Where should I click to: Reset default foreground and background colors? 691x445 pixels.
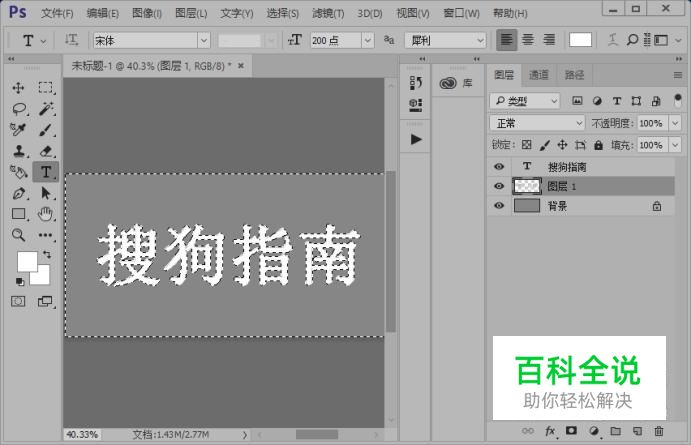pos(20,281)
